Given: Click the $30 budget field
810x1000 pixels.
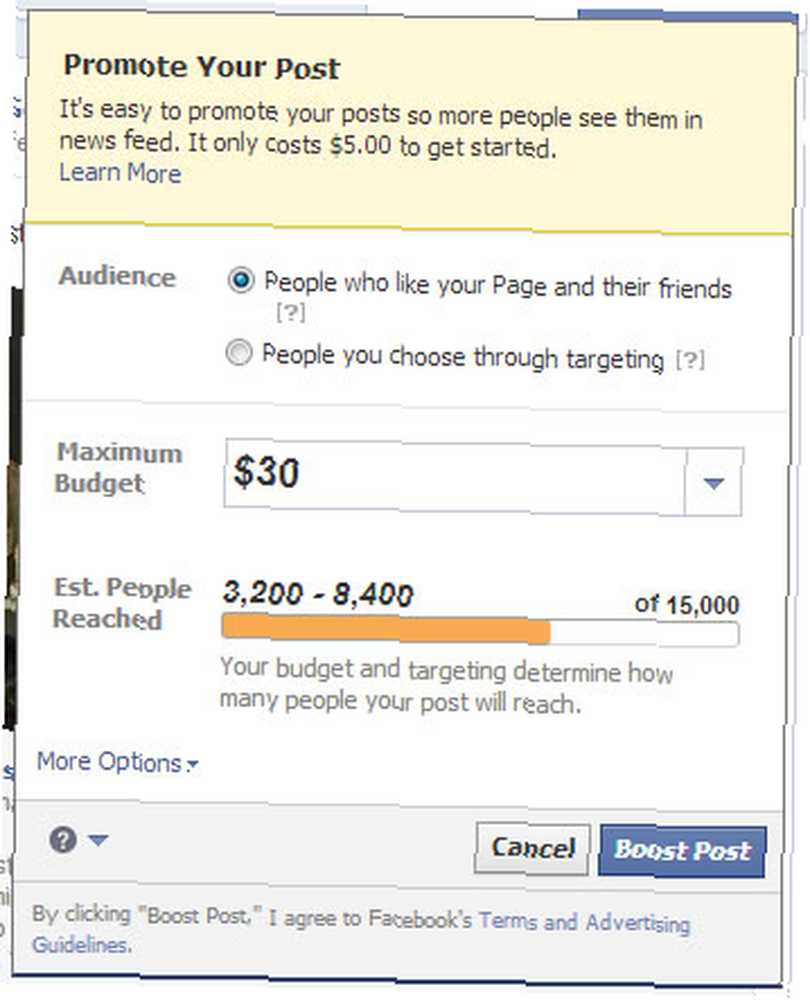Looking at the screenshot, I should [x=455, y=476].
